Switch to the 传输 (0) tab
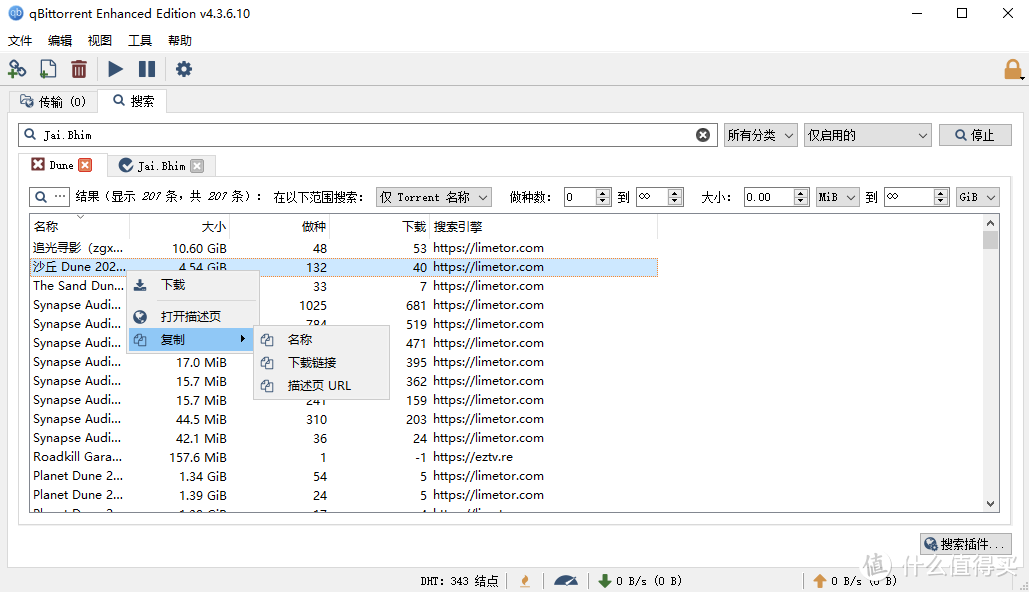Image resolution: width=1029 pixels, height=592 pixels. click(52, 101)
